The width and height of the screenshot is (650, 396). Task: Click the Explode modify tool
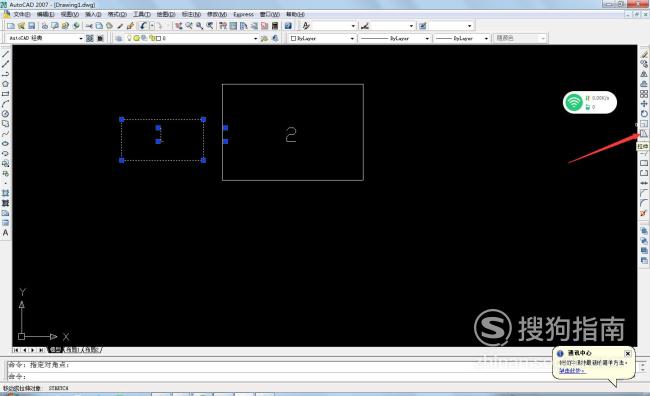pyautogui.click(x=644, y=213)
